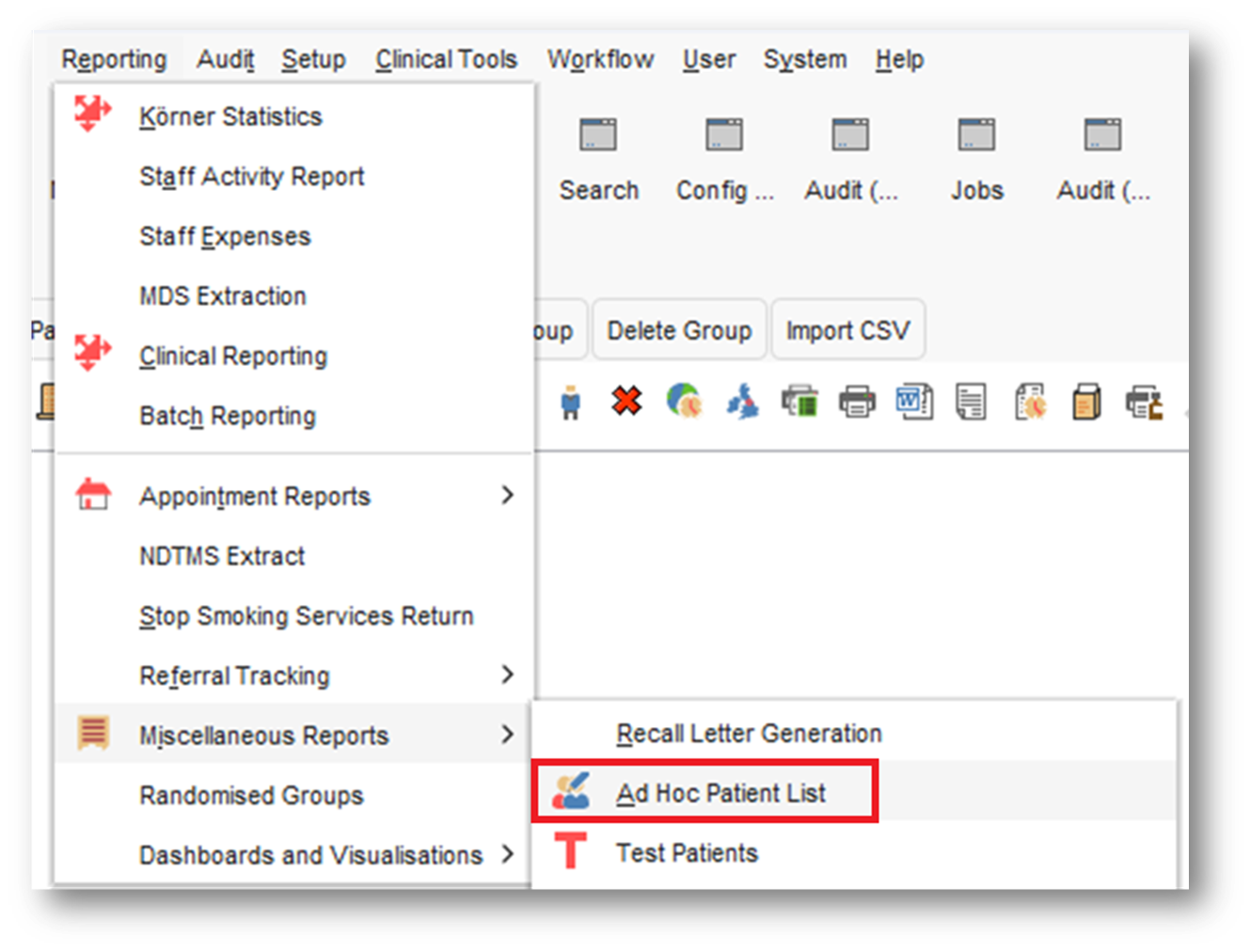
Task: Click the UK map toolbar icon
Action: pos(743,402)
